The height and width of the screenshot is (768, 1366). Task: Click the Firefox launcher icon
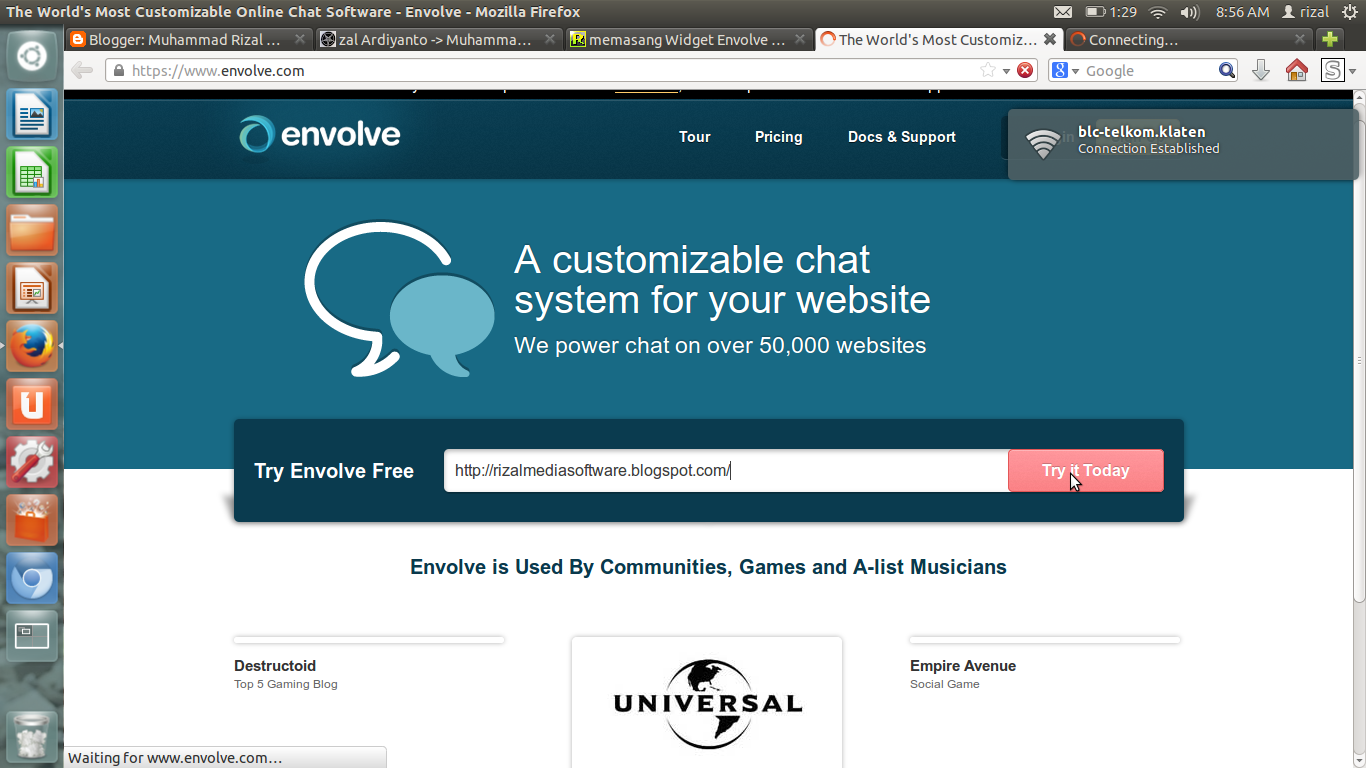pyautogui.click(x=32, y=346)
